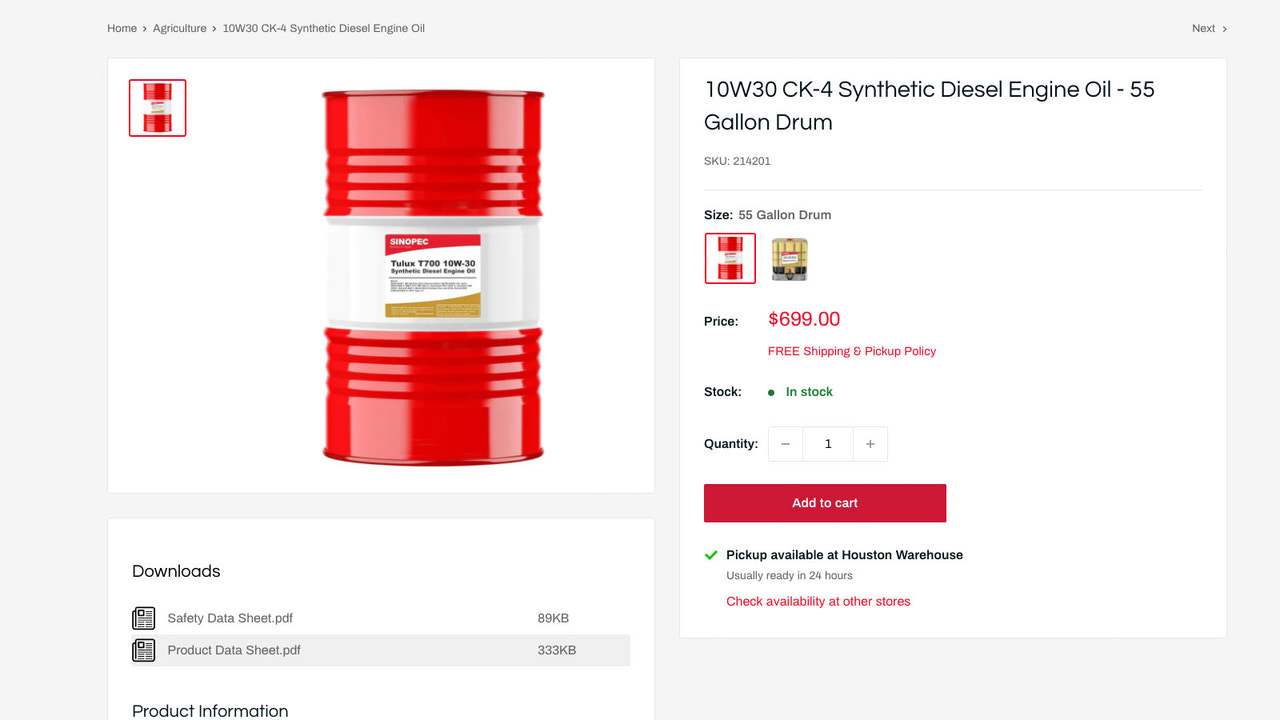1280x720 pixels.
Task: Click the minus icon to decrease quantity
Action: (785, 443)
